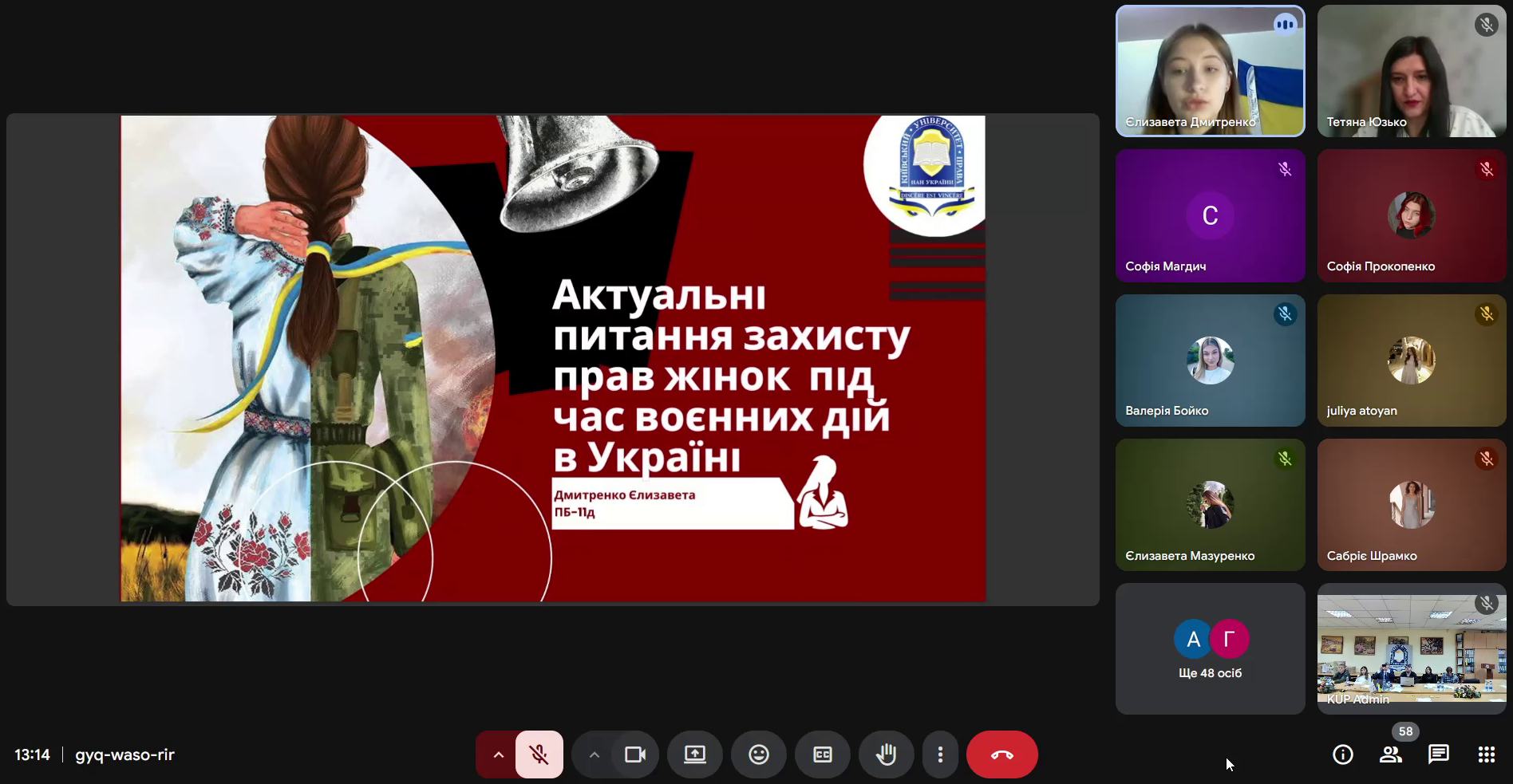Viewport: 1513px width, 784px height.
Task: Click the shared presentation slide
Action: coord(553,359)
